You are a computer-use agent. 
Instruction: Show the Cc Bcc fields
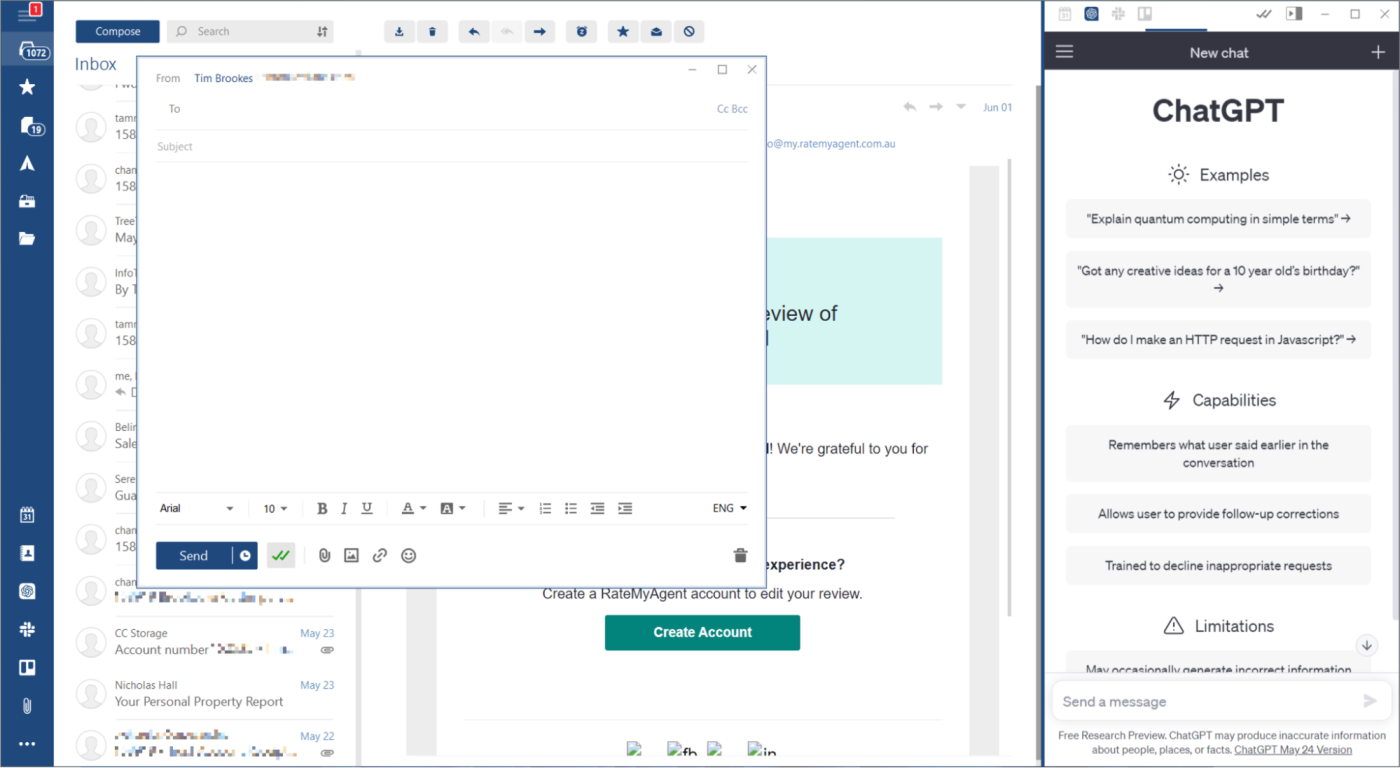coord(732,109)
